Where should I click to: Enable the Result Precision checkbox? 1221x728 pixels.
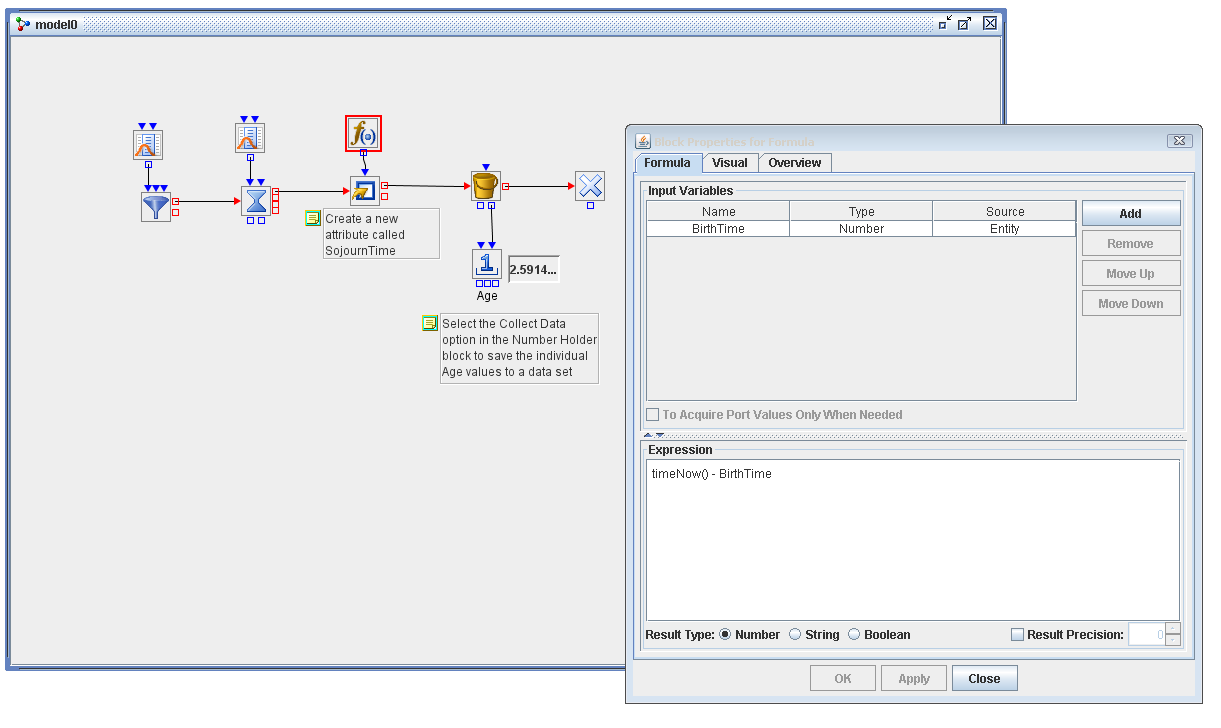(1017, 634)
